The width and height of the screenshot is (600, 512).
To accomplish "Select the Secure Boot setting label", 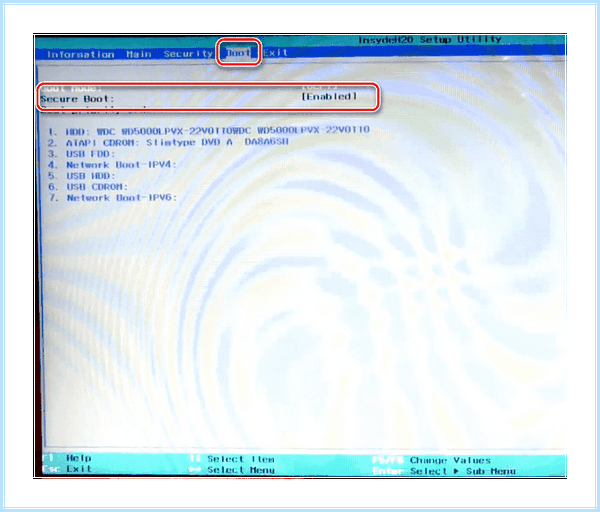I will pos(78,99).
